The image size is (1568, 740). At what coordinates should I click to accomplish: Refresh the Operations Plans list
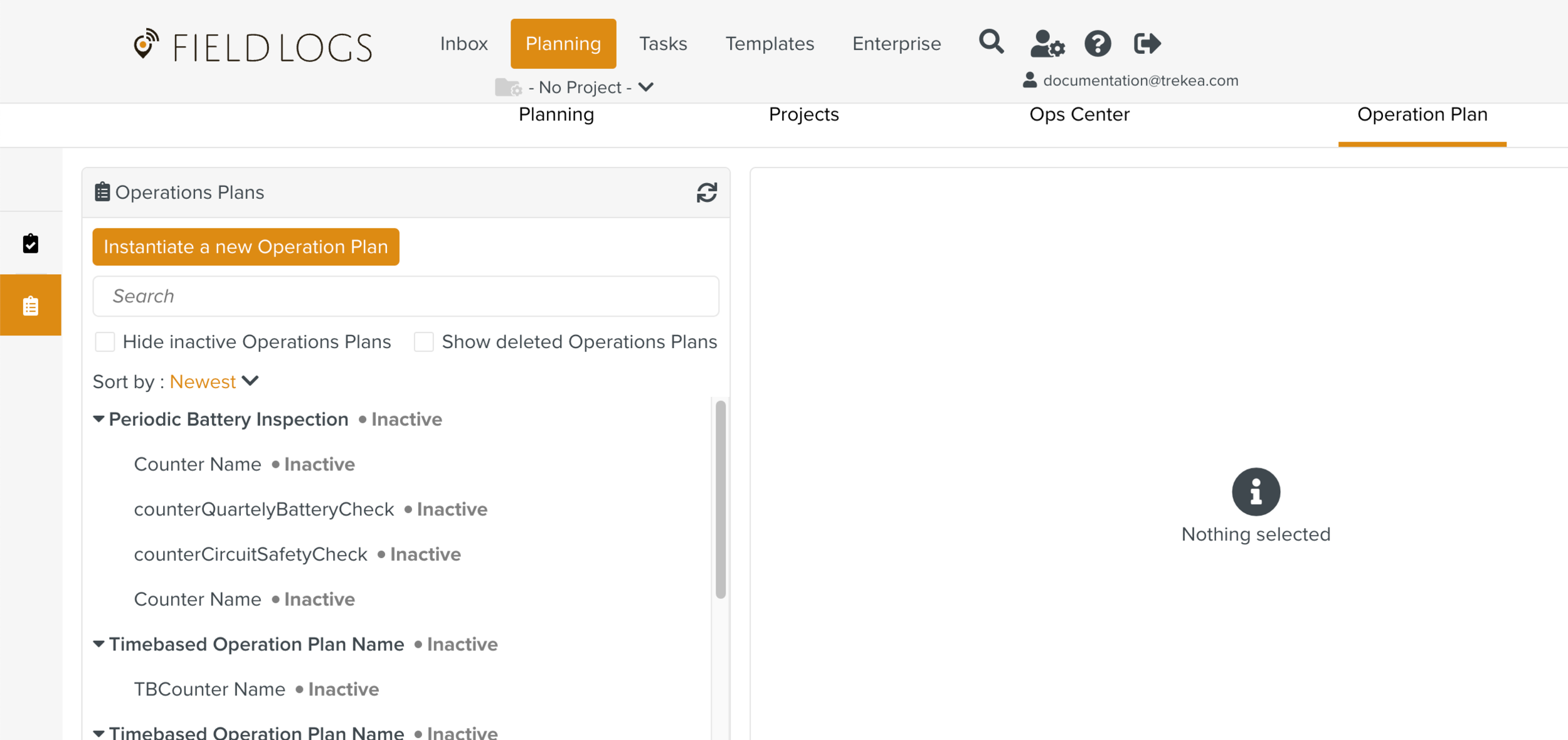coord(707,193)
